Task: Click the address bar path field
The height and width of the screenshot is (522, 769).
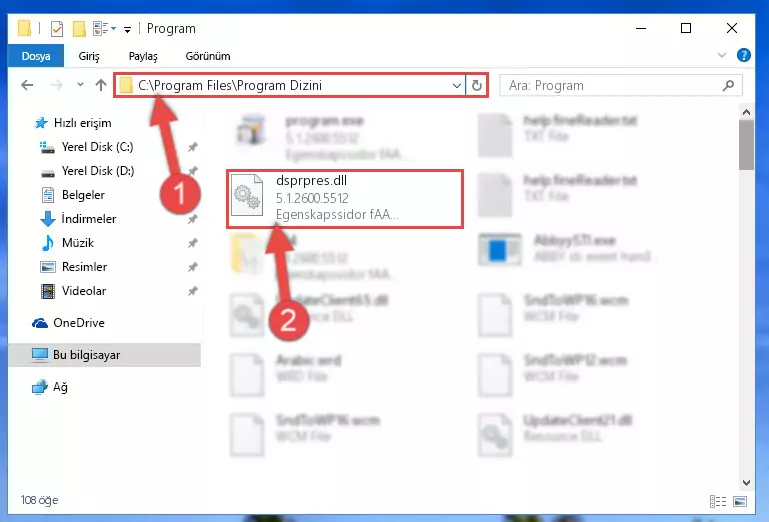Action: pos(290,85)
